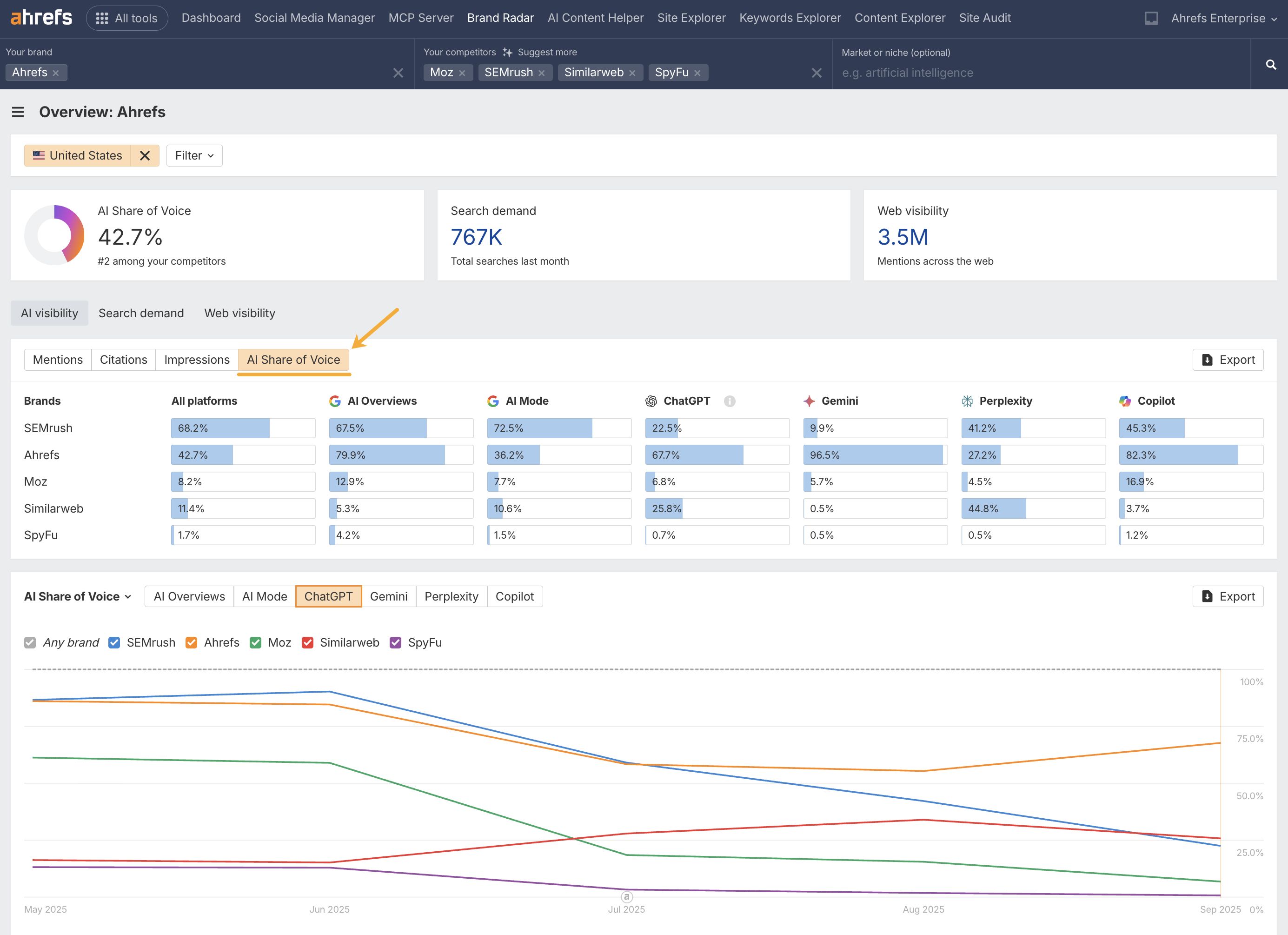
Task: Open Keywords Explorer in top navigation
Action: (790, 18)
